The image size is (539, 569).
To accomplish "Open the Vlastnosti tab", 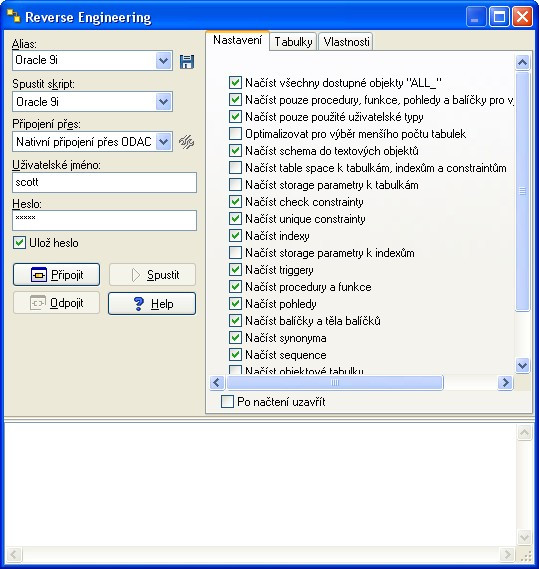I will click(x=346, y=42).
